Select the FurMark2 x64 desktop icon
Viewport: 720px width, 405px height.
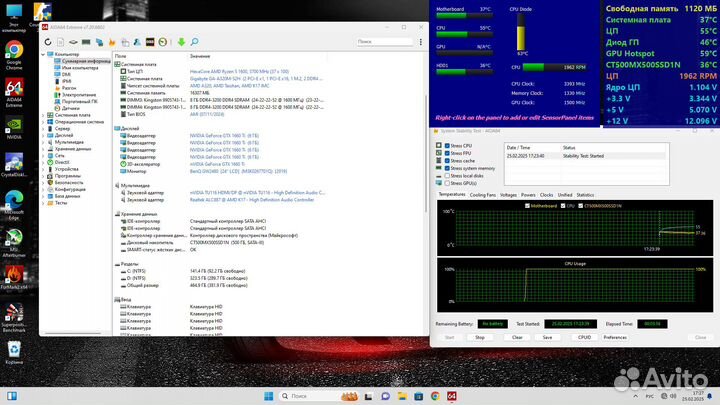14,278
